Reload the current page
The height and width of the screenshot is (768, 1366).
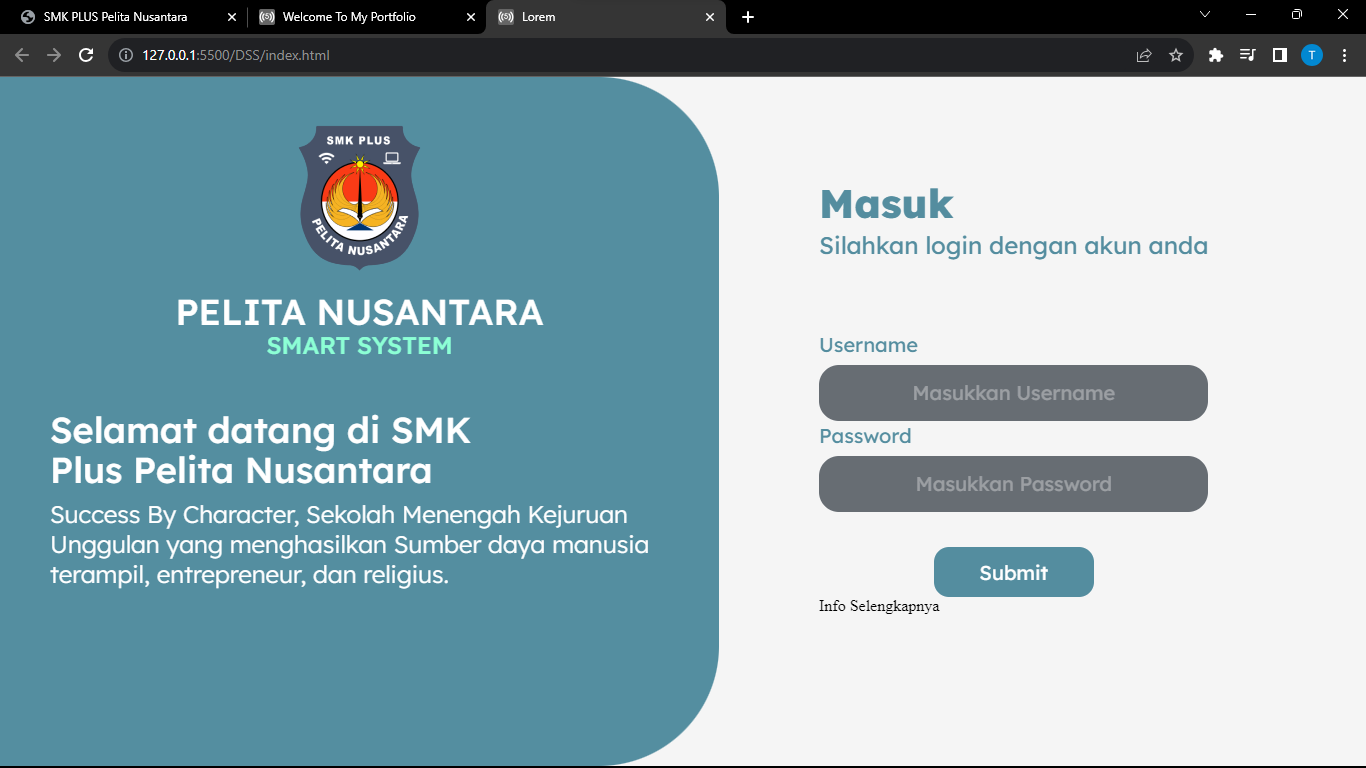(x=86, y=55)
